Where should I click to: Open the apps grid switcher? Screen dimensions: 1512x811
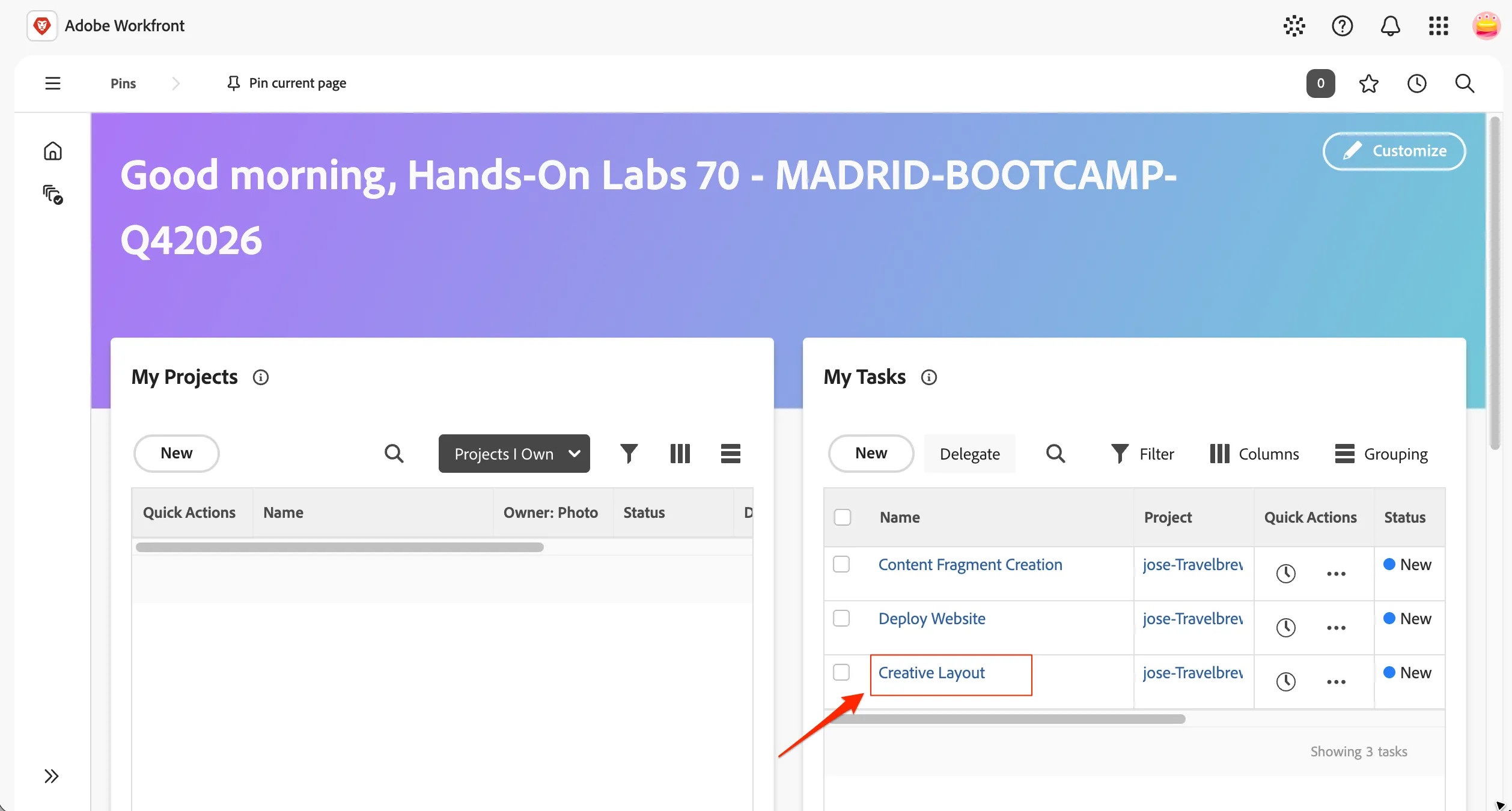(x=1438, y=26)
